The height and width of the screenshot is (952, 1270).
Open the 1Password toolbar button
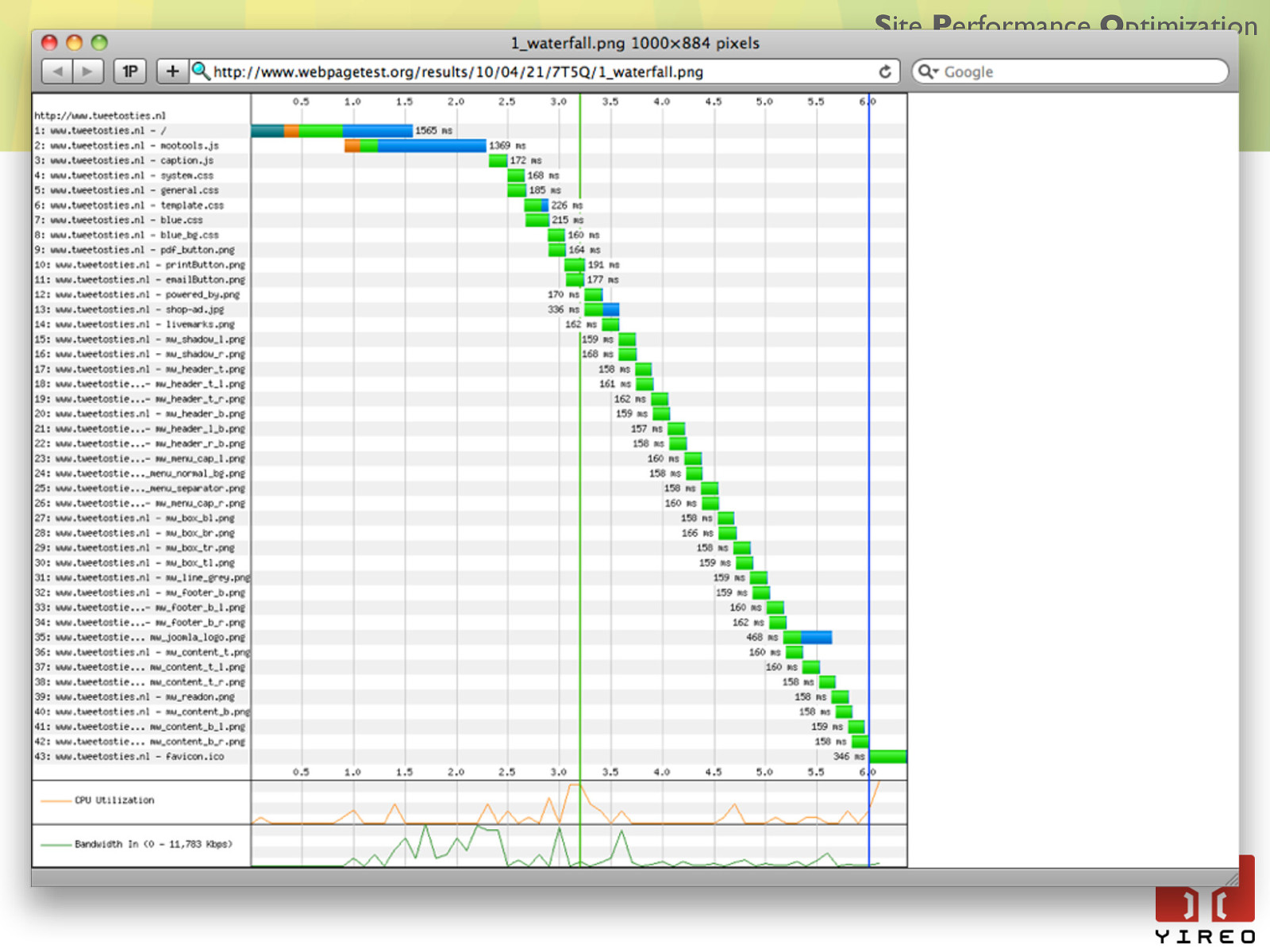(x=130, y=71)
